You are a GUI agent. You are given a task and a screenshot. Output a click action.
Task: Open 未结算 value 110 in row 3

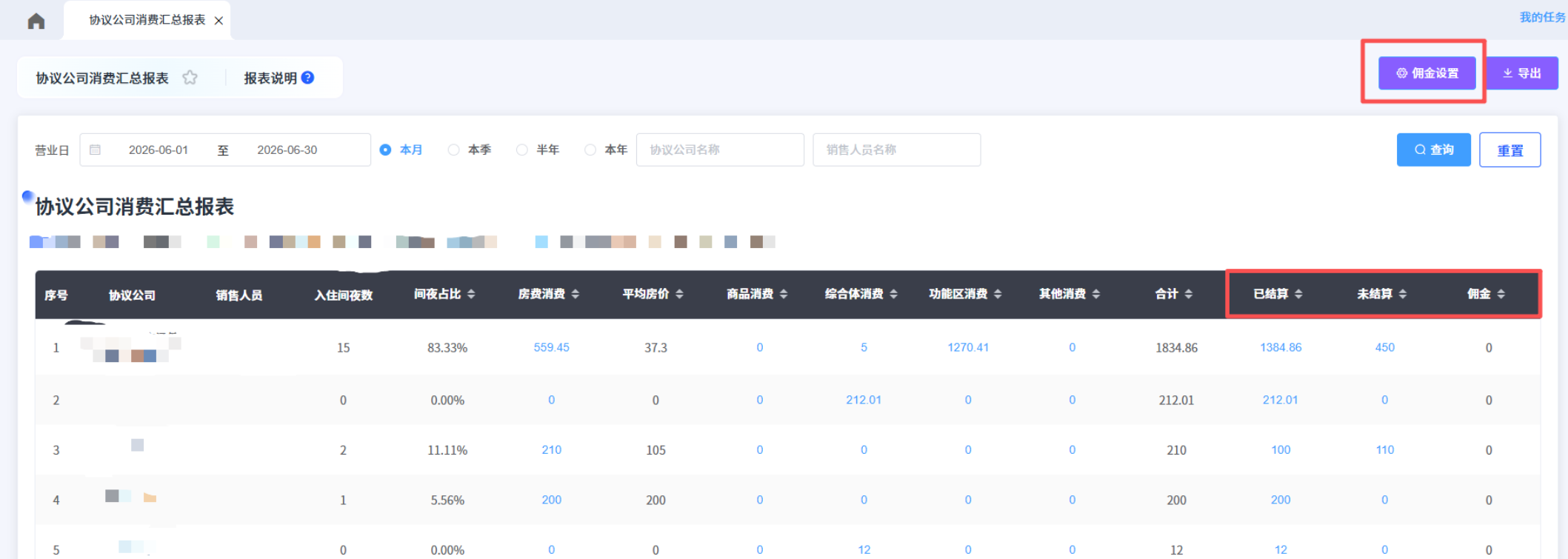pos(1385,449)
